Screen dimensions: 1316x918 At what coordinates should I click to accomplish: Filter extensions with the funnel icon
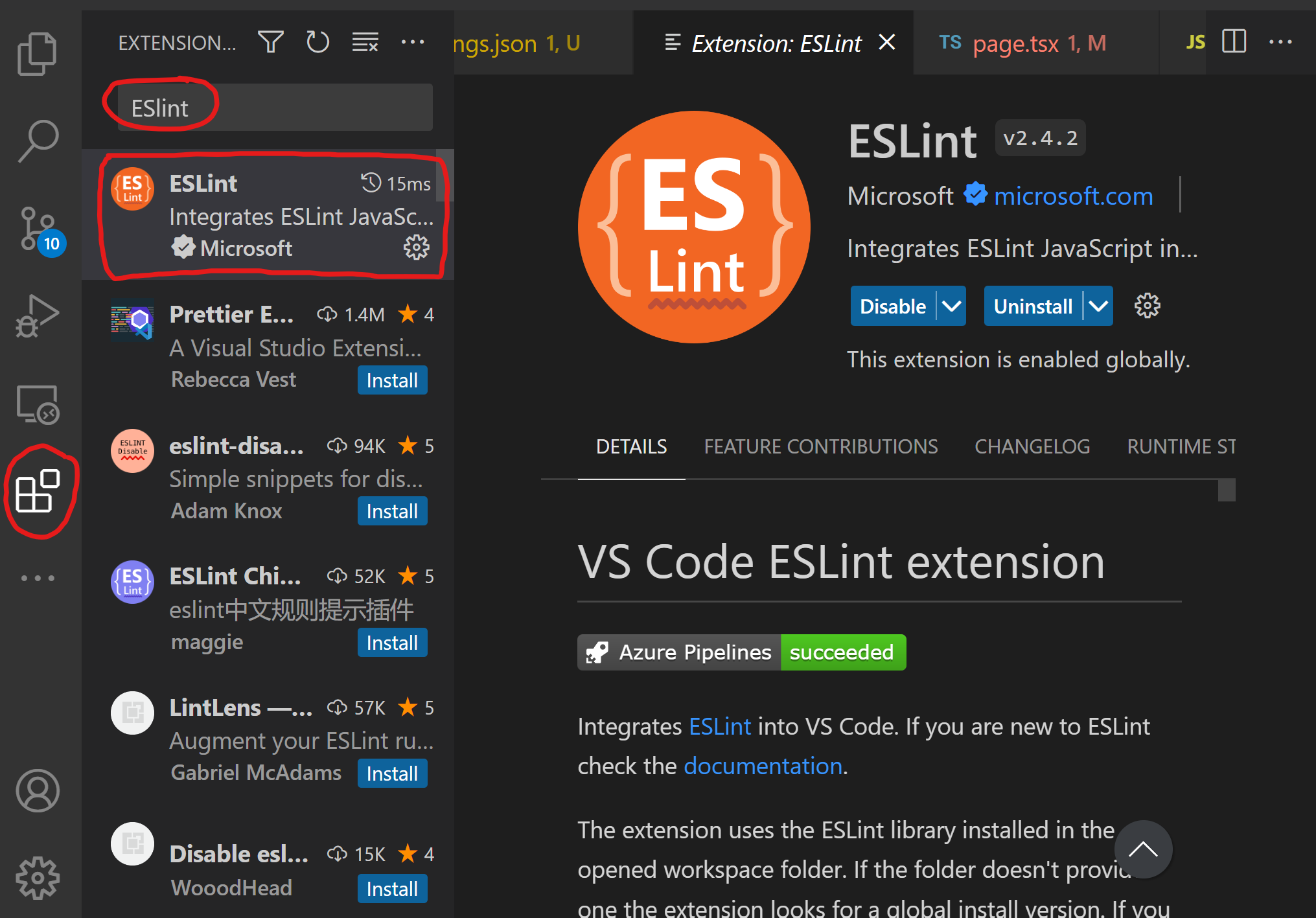point(270,43)
